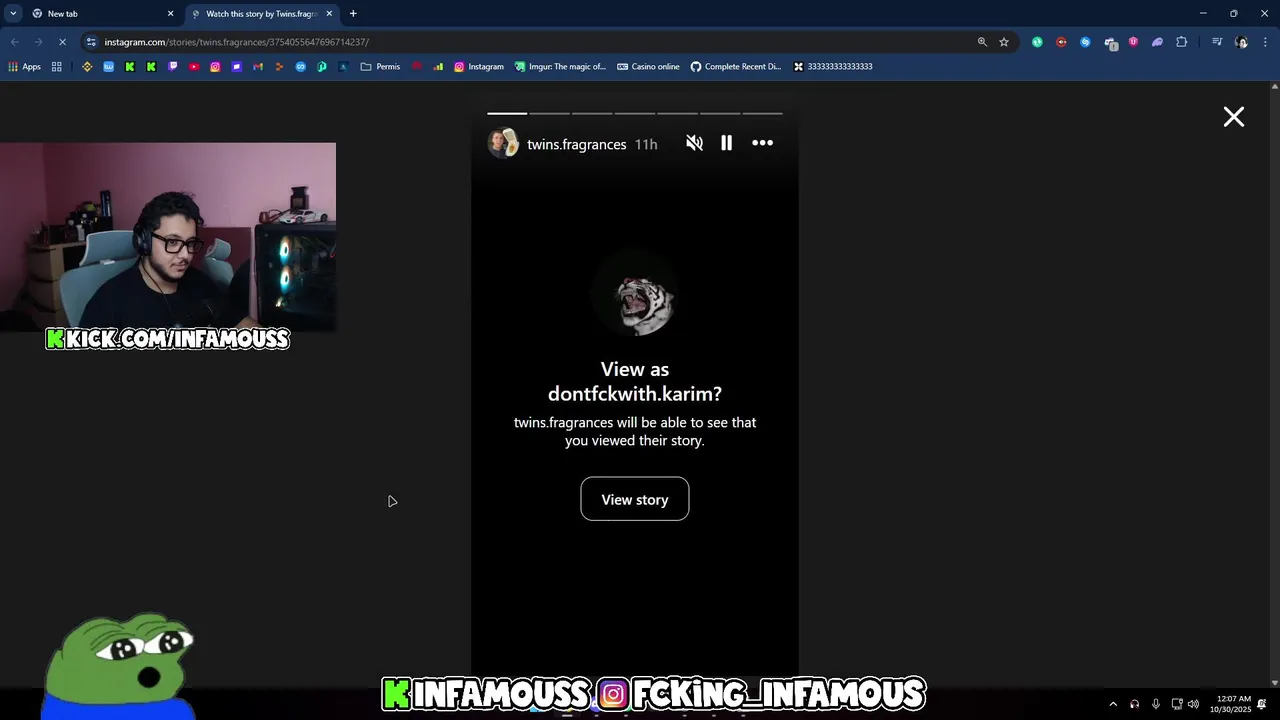Open the volume speaker tray icon
The image size is (1280, 720).
pos(1193,704)
